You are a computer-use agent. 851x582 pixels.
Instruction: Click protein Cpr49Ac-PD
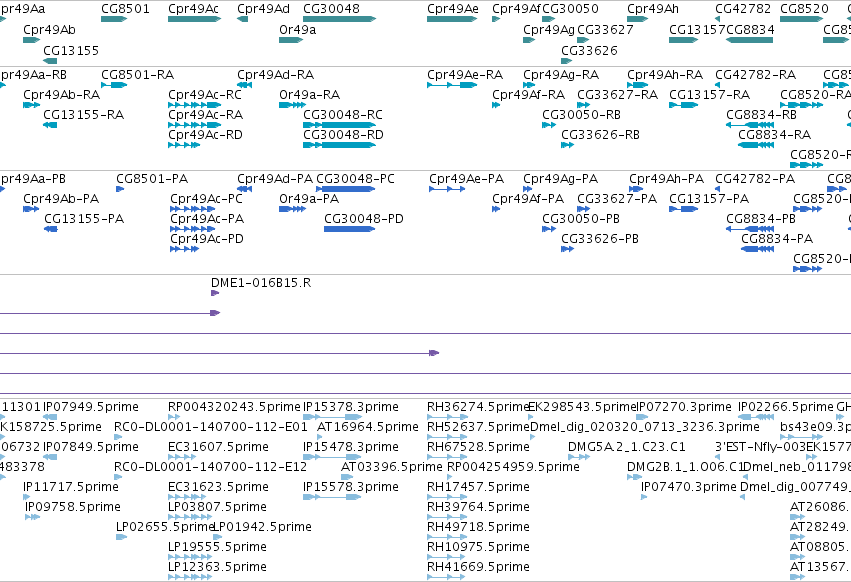tap(207, 239)
